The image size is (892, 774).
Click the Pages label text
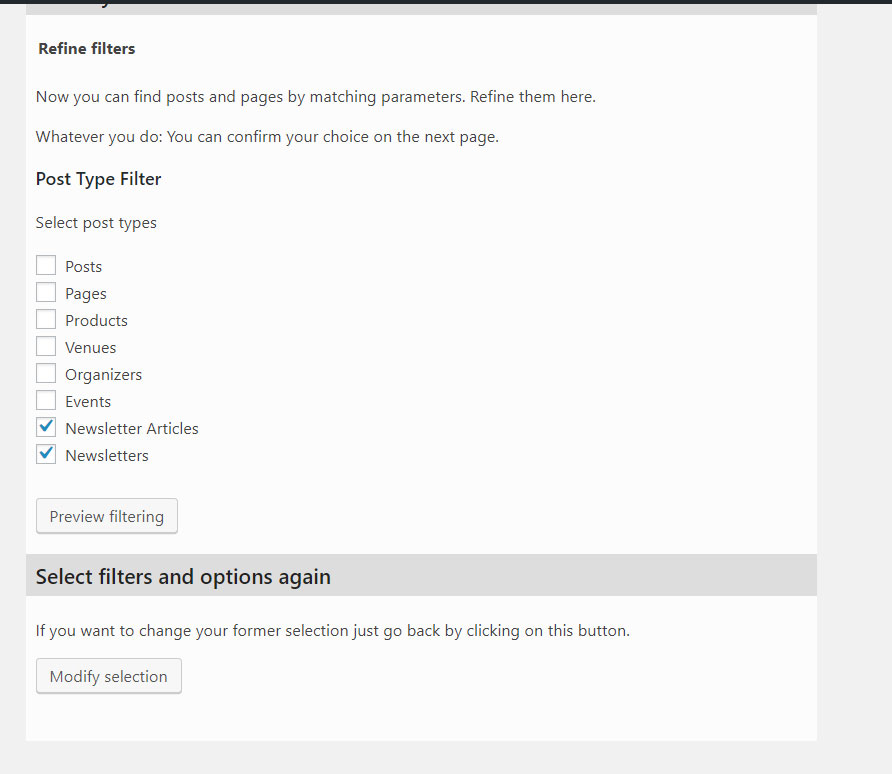(86, 294)
